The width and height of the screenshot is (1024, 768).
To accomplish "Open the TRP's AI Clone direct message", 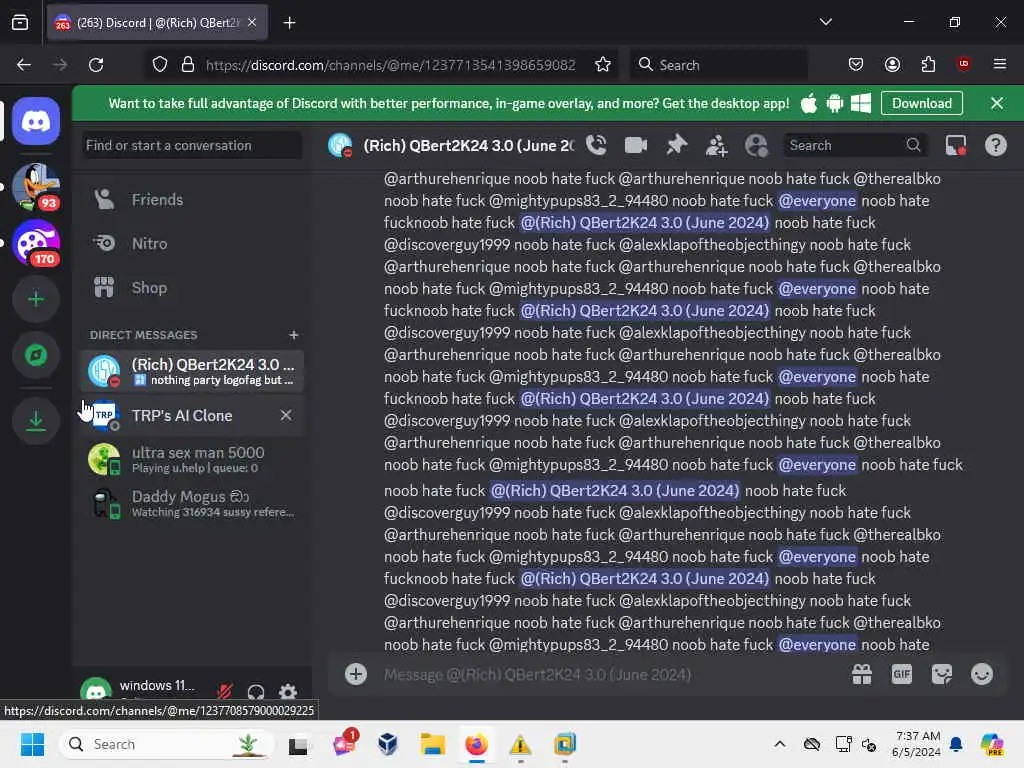I will [192, 415].
